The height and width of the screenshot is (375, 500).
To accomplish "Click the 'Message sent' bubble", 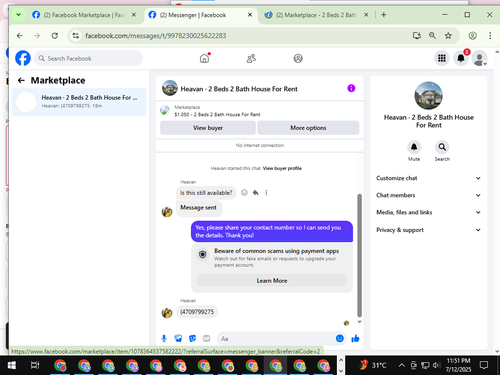I will coord(198,208).
